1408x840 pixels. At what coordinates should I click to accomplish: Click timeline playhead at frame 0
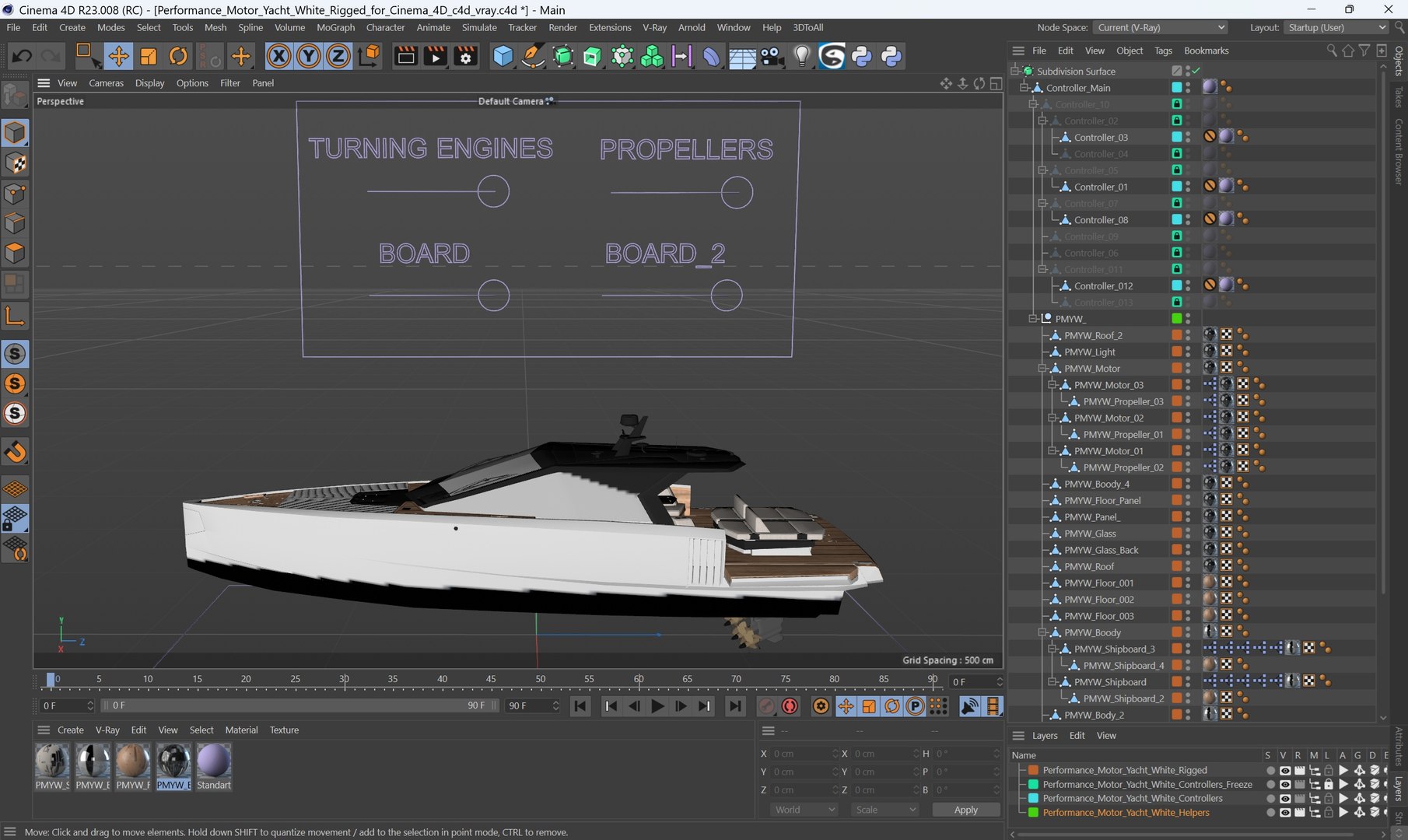point(51,681)
